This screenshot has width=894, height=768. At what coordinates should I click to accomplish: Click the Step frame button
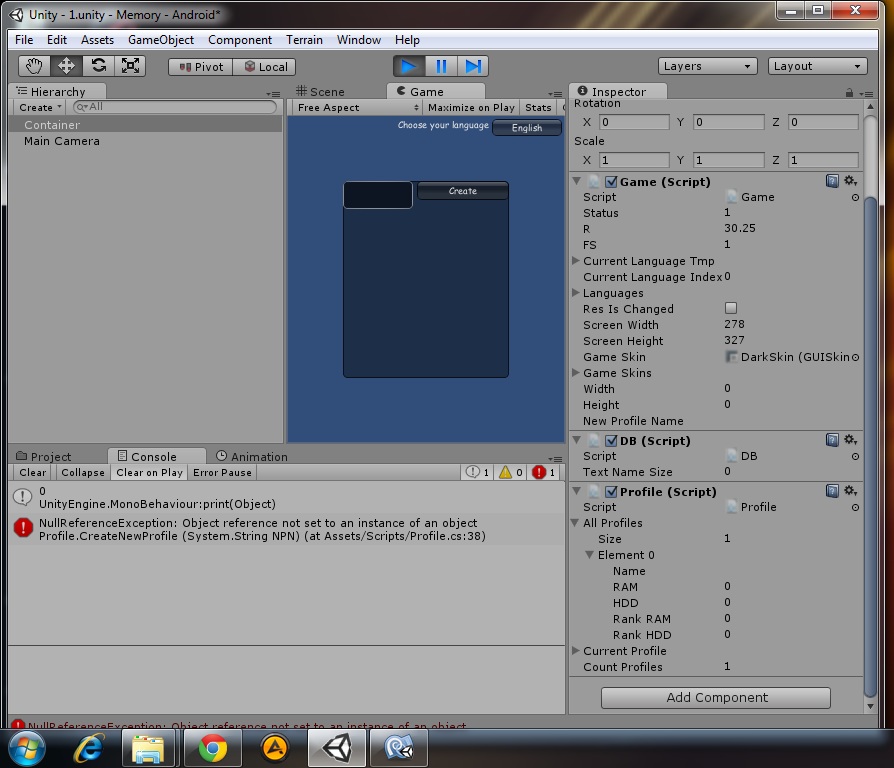(x=473, y=66)
